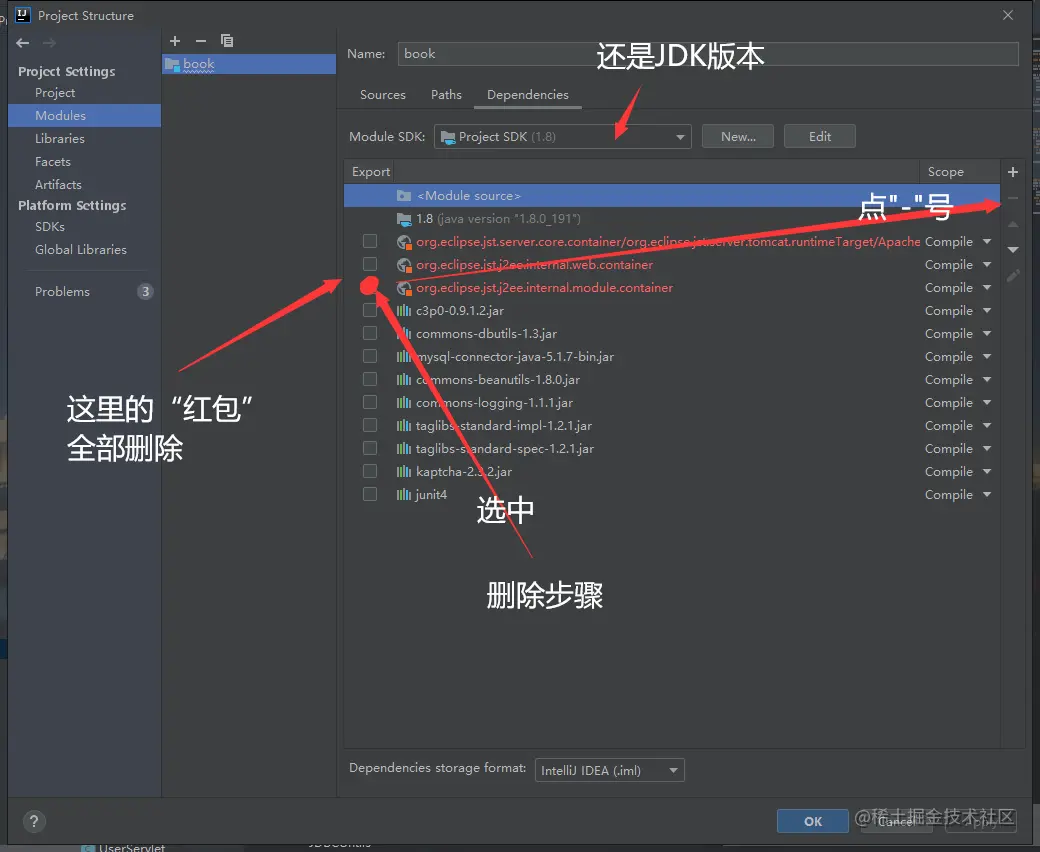The image size is (1040, 852).
Task: Open help with question mark icon
Action: 34,822
